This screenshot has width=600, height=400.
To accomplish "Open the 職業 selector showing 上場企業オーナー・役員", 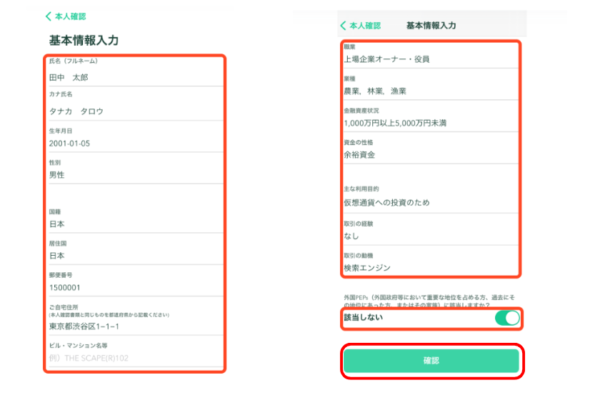I will coord(430,59).
